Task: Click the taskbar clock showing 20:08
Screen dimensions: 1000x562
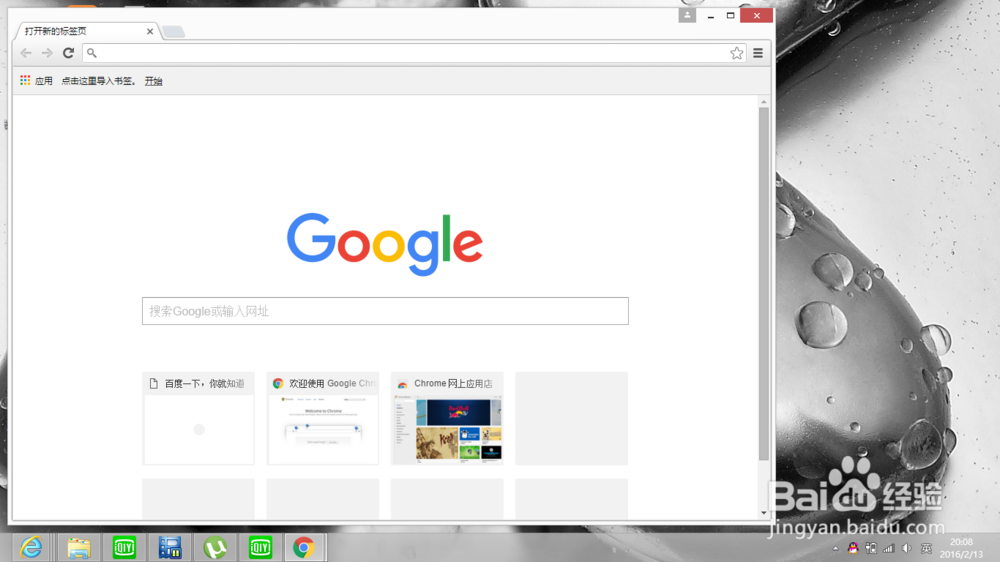Action: 961,548
